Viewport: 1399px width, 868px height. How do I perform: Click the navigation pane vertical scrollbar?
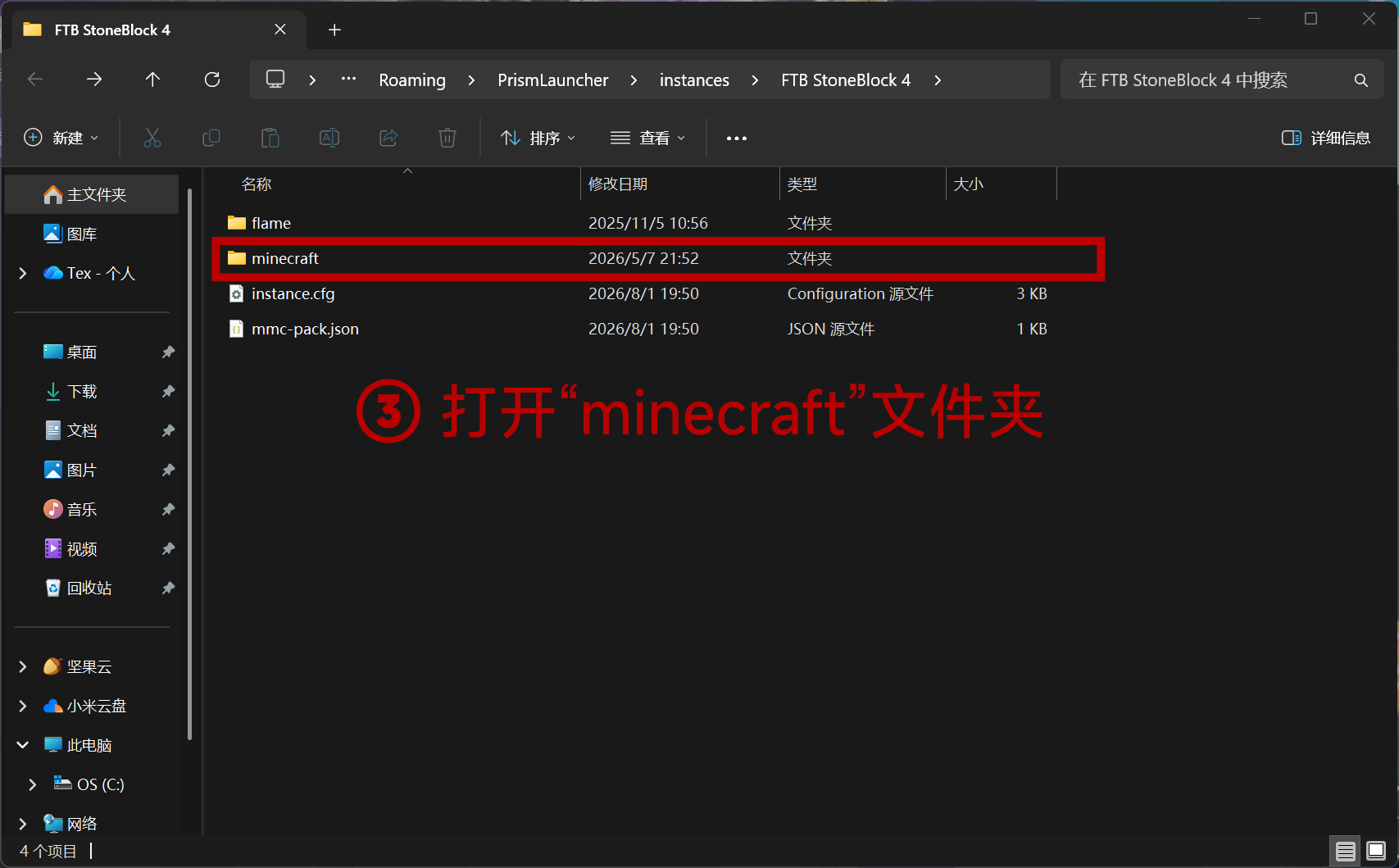pos(190,464)
